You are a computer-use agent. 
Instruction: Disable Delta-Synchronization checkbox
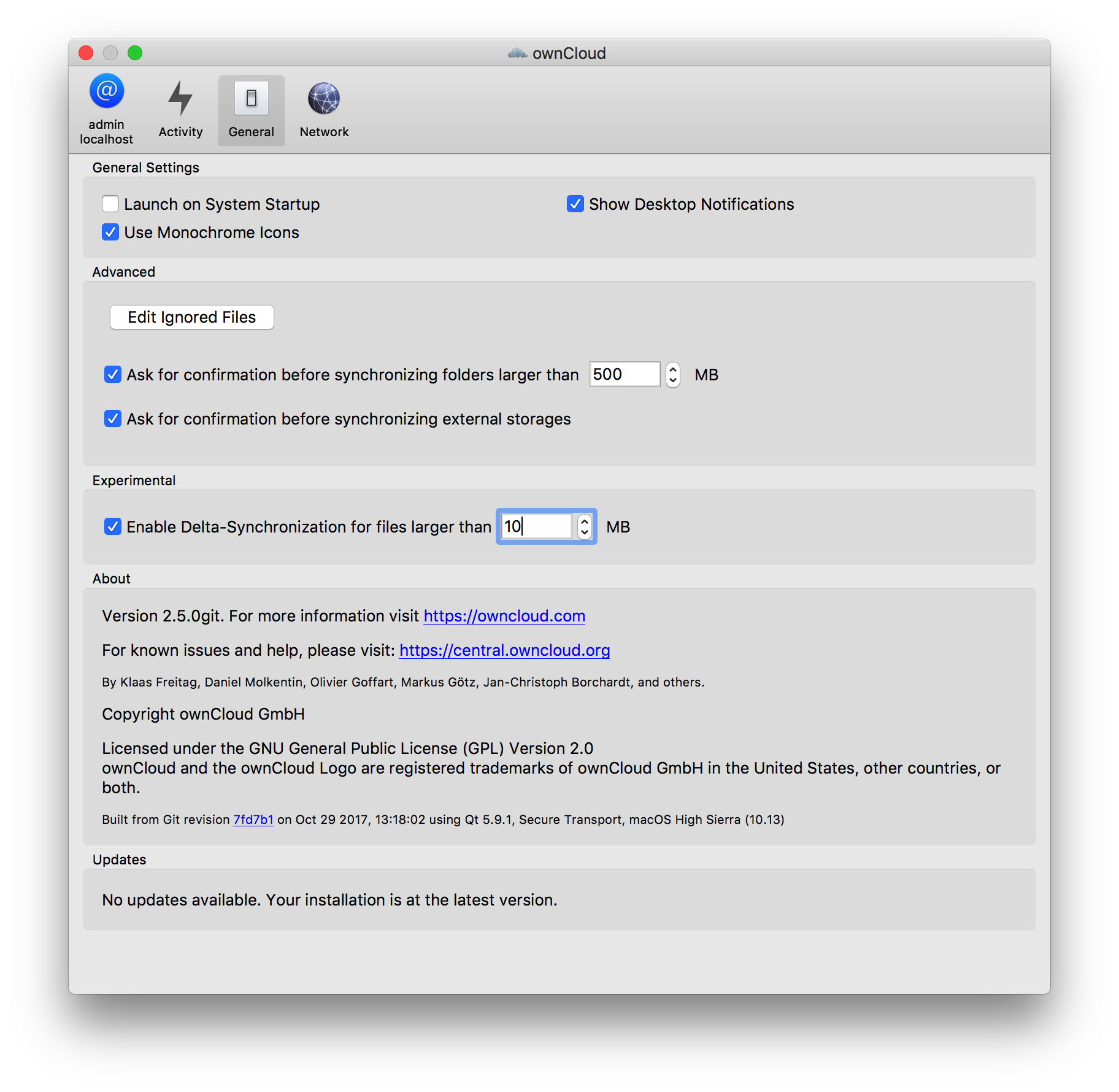click(113, 526)
